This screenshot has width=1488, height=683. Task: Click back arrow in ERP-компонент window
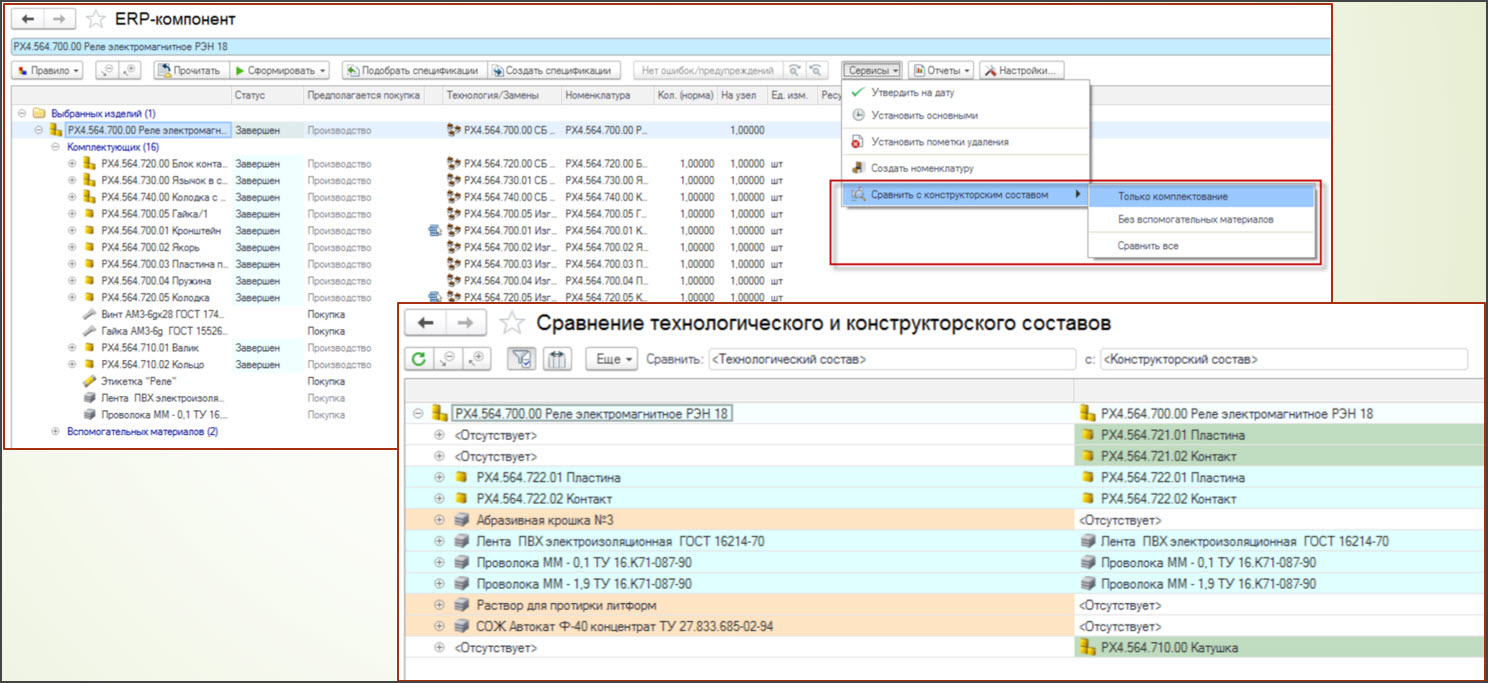click(x=28, y=19)
